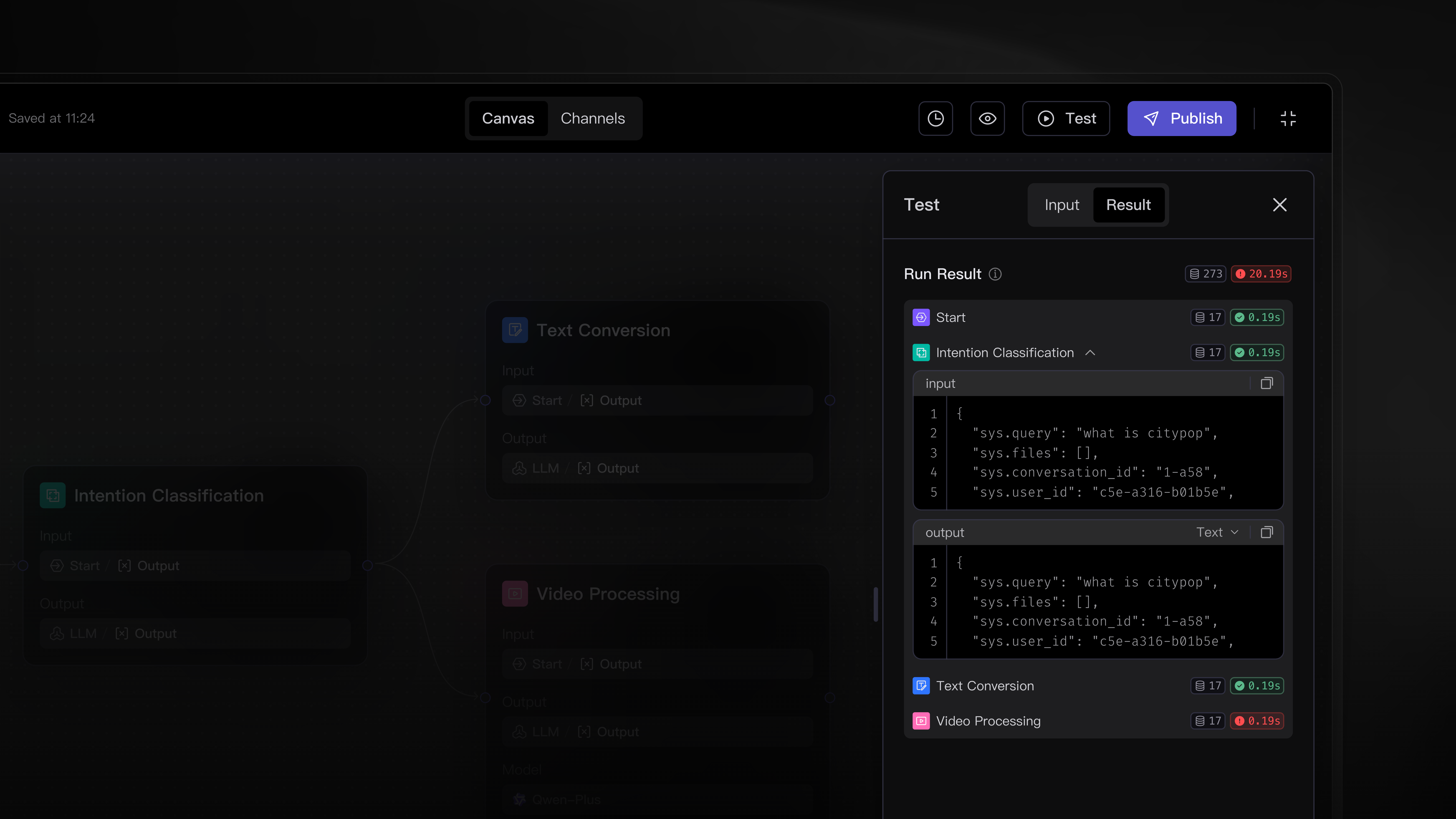Click Text Conversion node's Start Output input field
Image resolution: width=1456 pixels, height=819 pixels.
(657, 401)
